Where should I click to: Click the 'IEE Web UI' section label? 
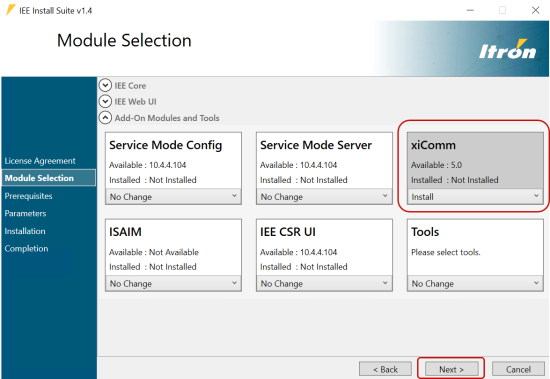[135, 102]
